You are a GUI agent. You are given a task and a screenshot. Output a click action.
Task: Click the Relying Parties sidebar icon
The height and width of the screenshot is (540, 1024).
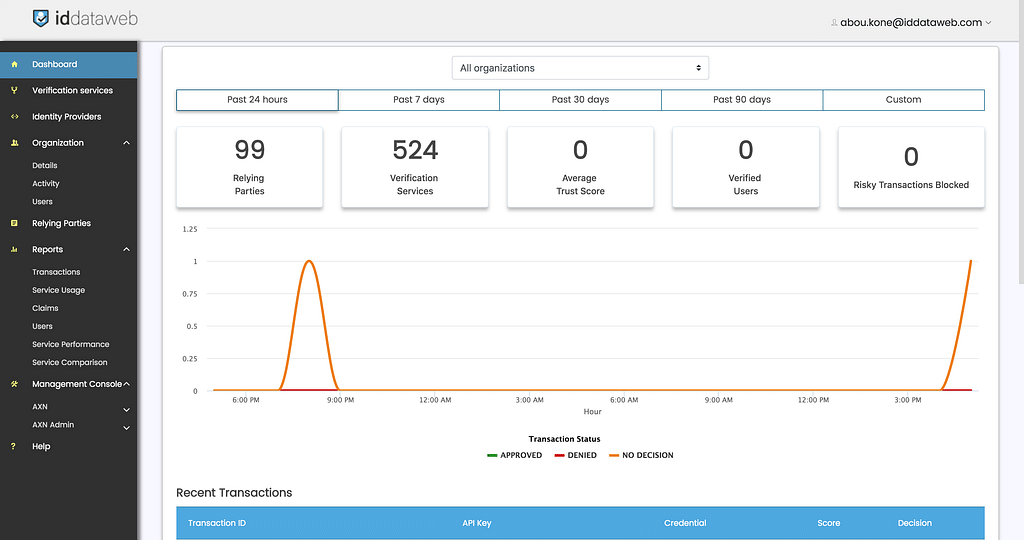point(14,223)
